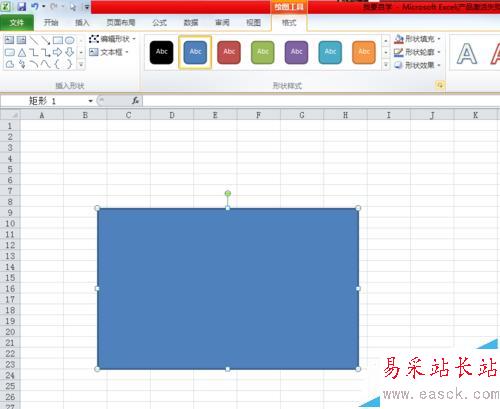500x409 pixels.
Task: Select the Oval shape in gallery
Action: 69,40
